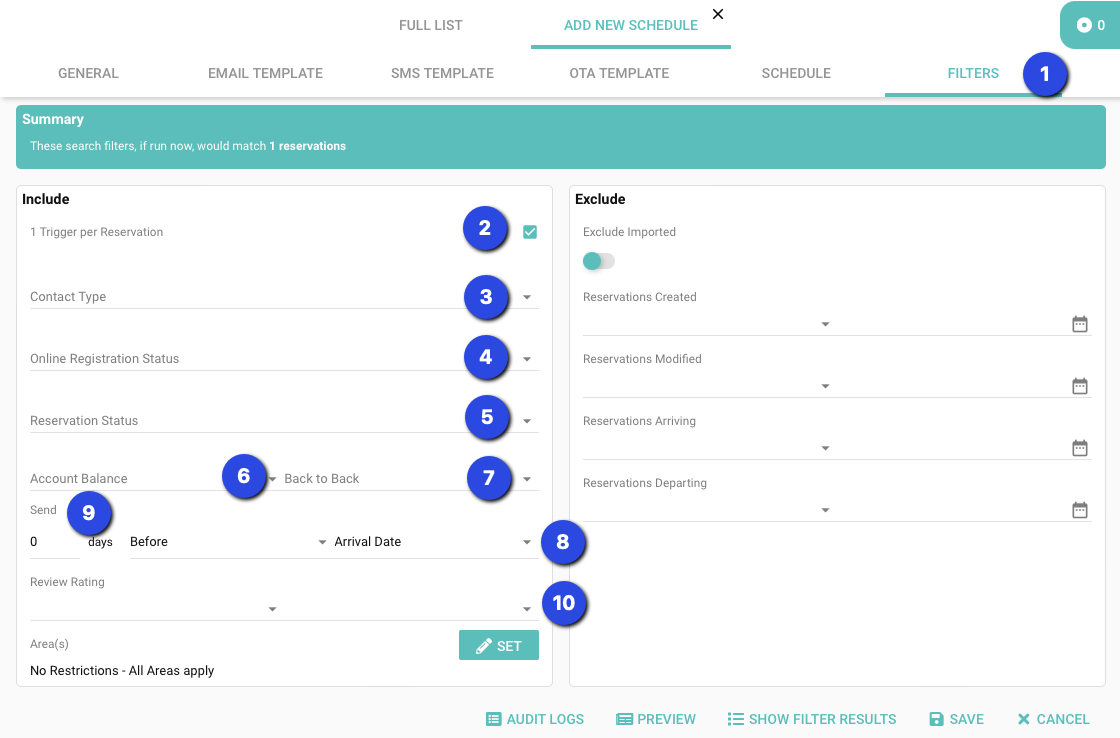This screenshot has height=738, width=1120.
Task: Toggle the 1 Trigger per Reservation checkbox
Action: pos(530,232)
